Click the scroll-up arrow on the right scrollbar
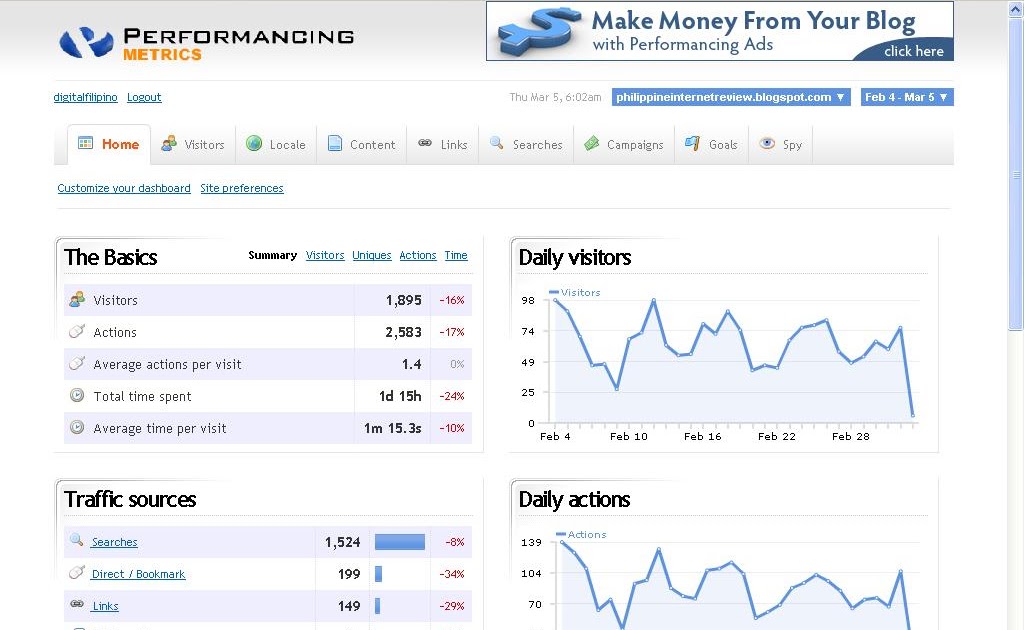Viewport: 1026px width, 630px height. 1014,8
